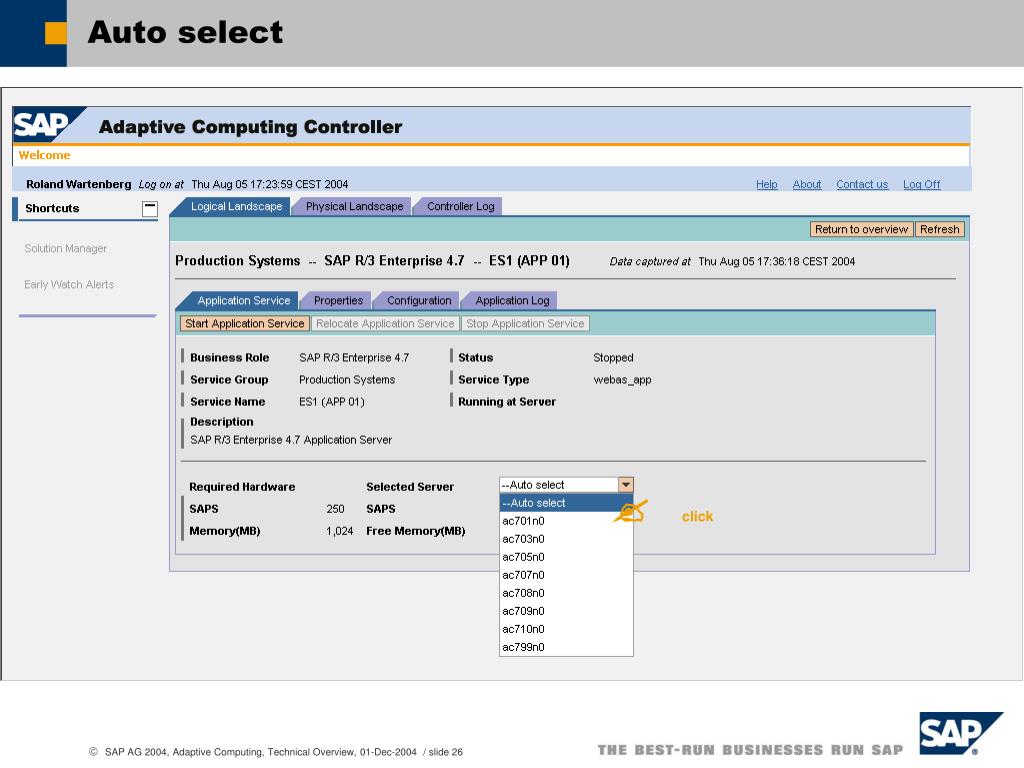Switch to Physical Landscape tab

[x=354, y=206]
